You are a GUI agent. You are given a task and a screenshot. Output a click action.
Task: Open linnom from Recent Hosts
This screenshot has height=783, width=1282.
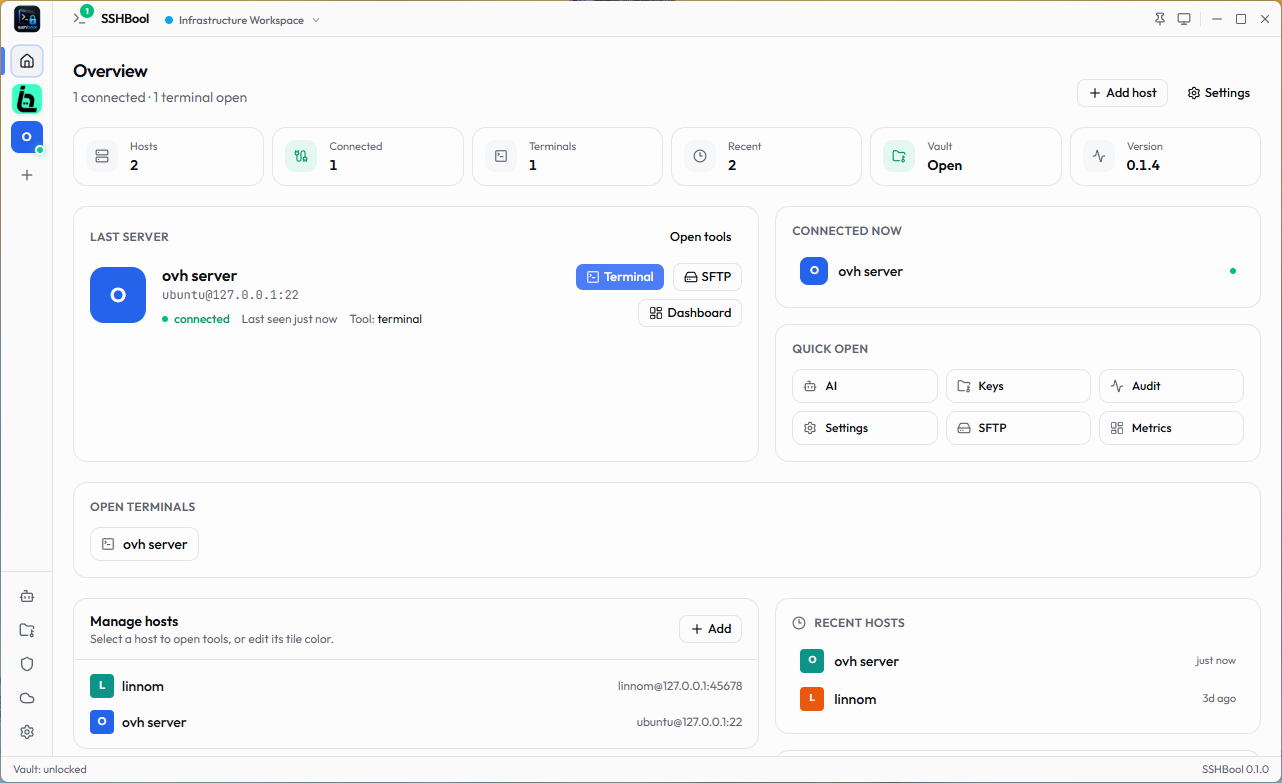(1018, 699)
